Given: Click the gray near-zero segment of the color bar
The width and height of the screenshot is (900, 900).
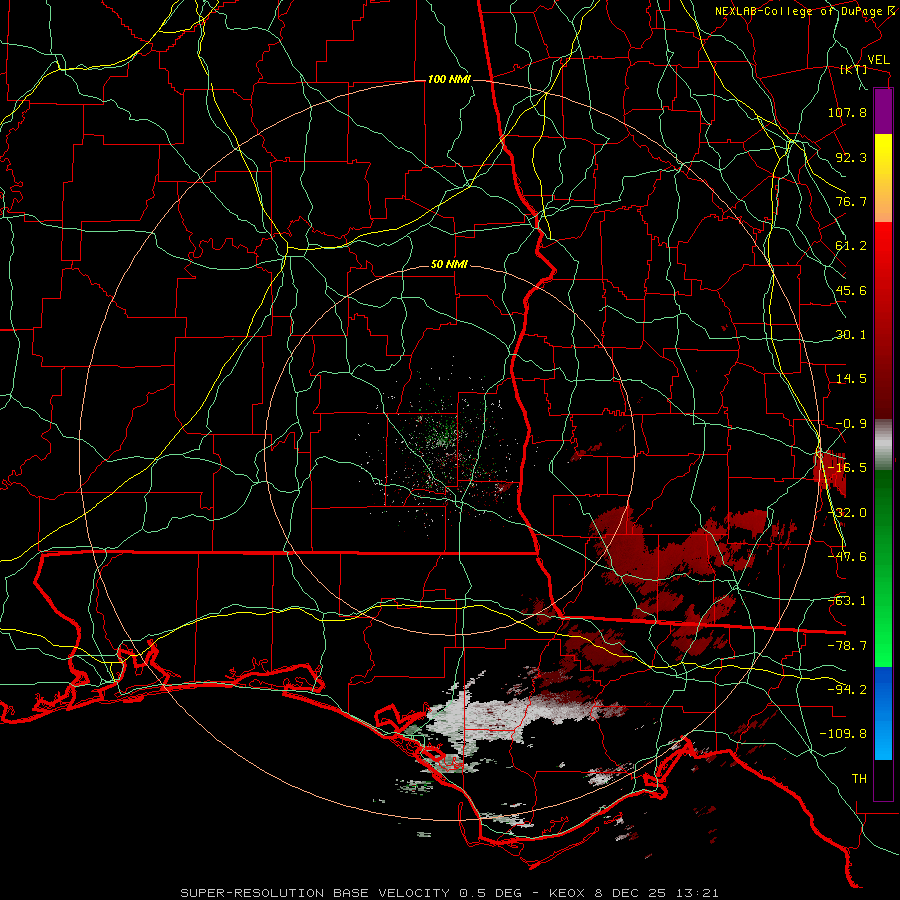Looking at the screenshot, I should pos(883,443).
